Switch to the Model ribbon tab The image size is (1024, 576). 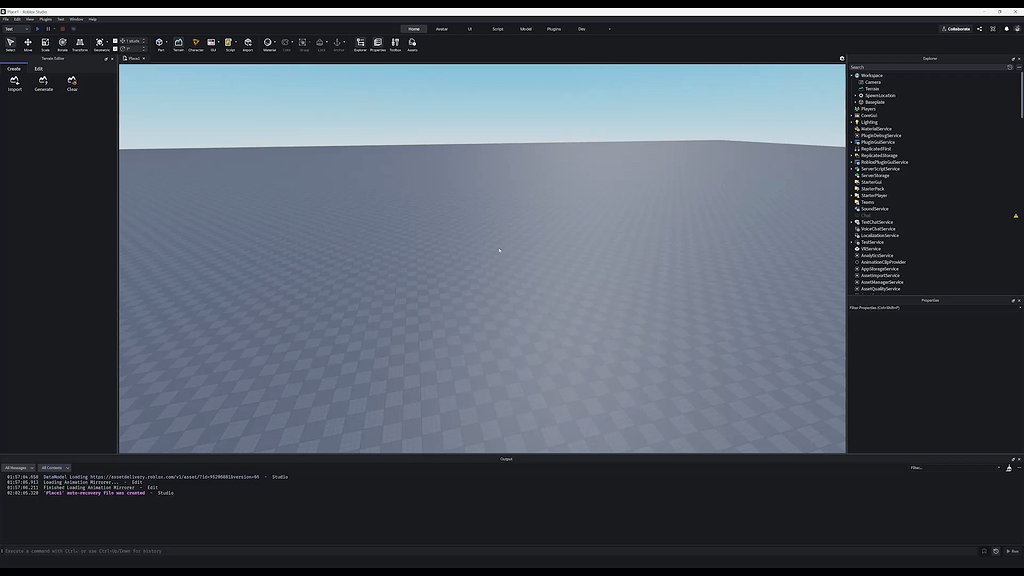click(526, 29)
